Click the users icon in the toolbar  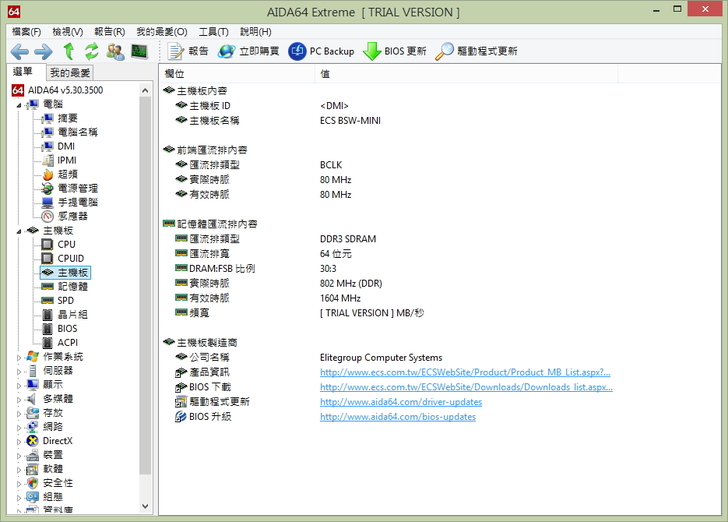click(115, 51)
